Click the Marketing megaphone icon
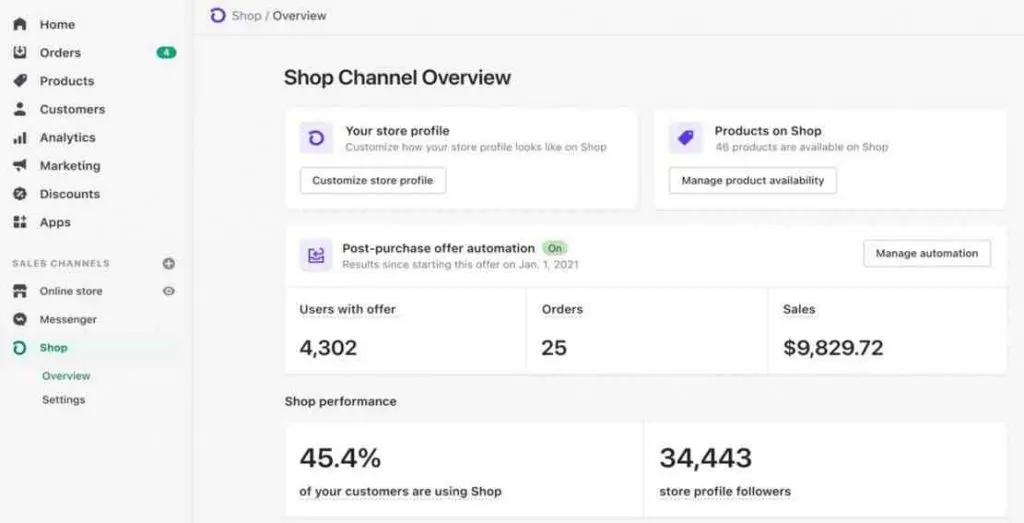Screen dimensions: 1024x523 click(20, 166)
